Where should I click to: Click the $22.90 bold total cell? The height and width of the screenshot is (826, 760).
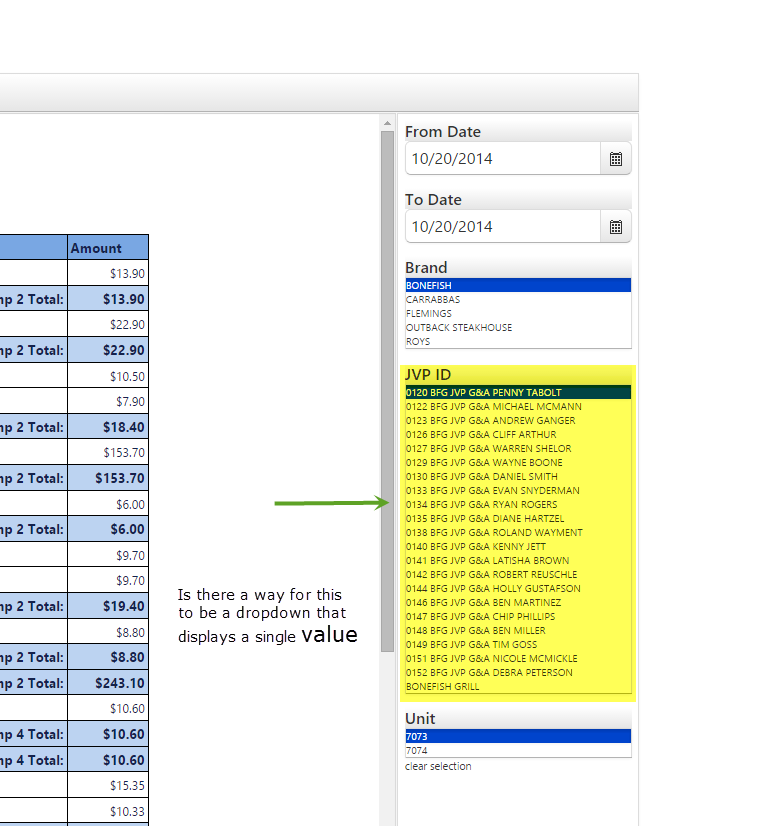[108, 350]
